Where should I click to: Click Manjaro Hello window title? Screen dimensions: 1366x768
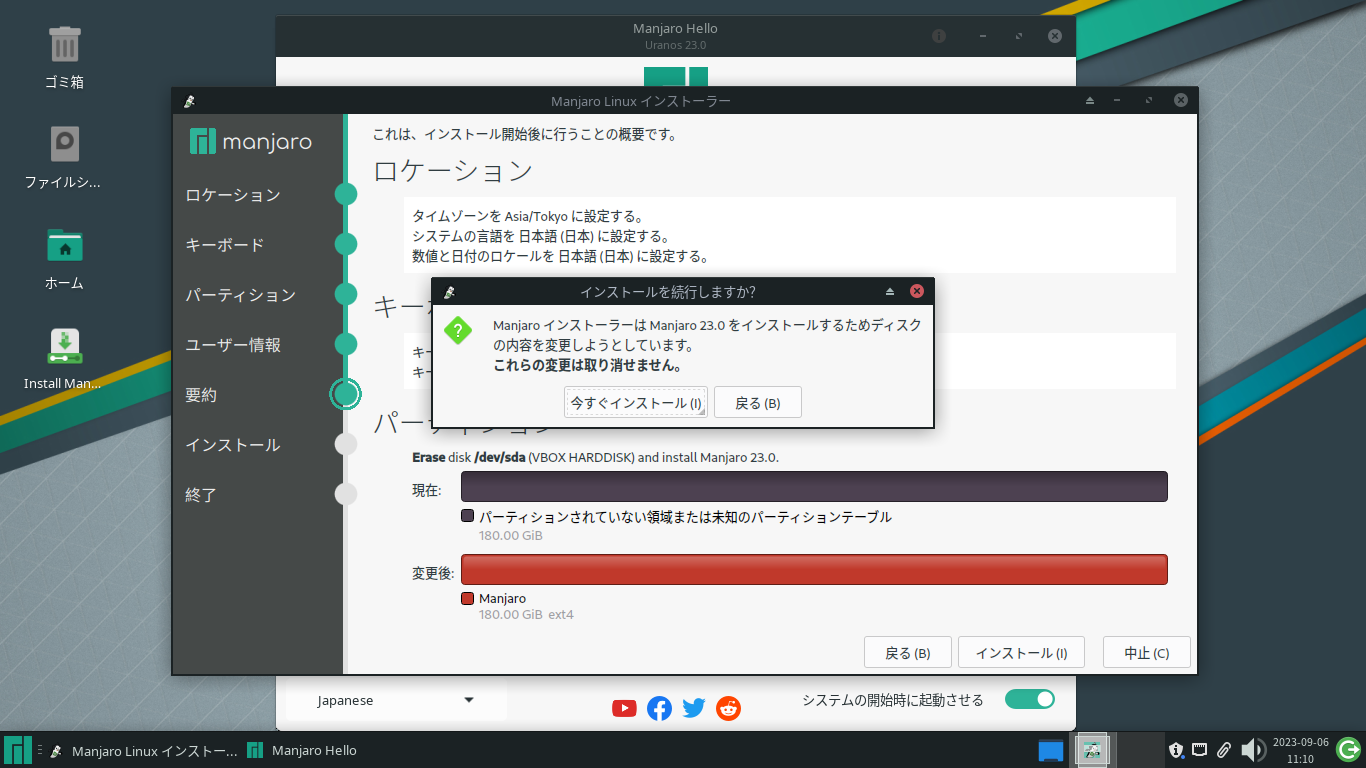coord(675,28)
